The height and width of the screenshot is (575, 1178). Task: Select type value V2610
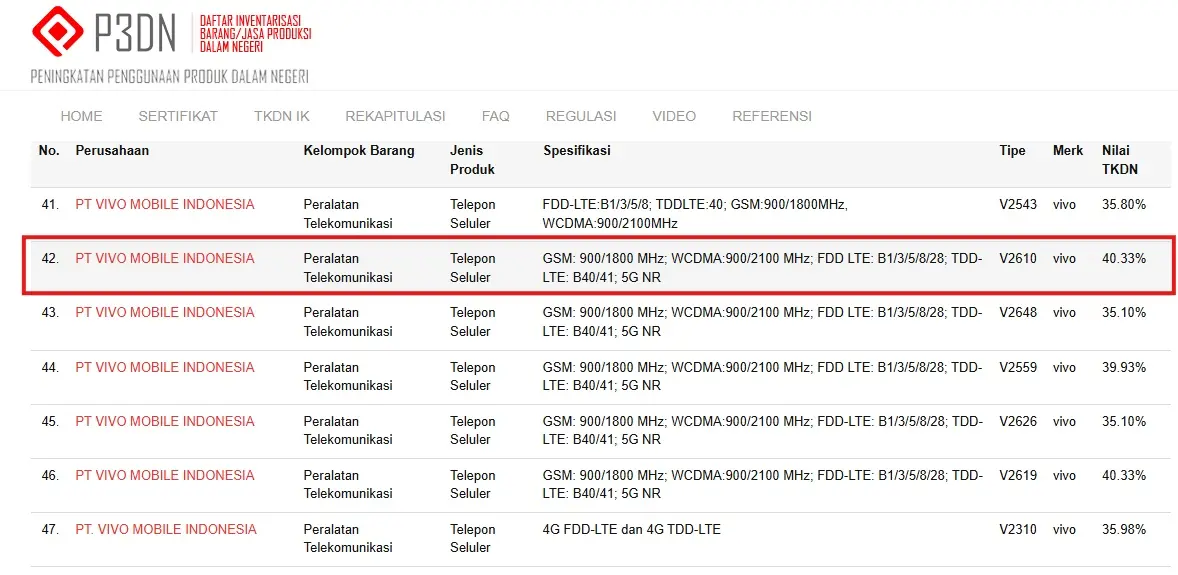(1018, 259)
